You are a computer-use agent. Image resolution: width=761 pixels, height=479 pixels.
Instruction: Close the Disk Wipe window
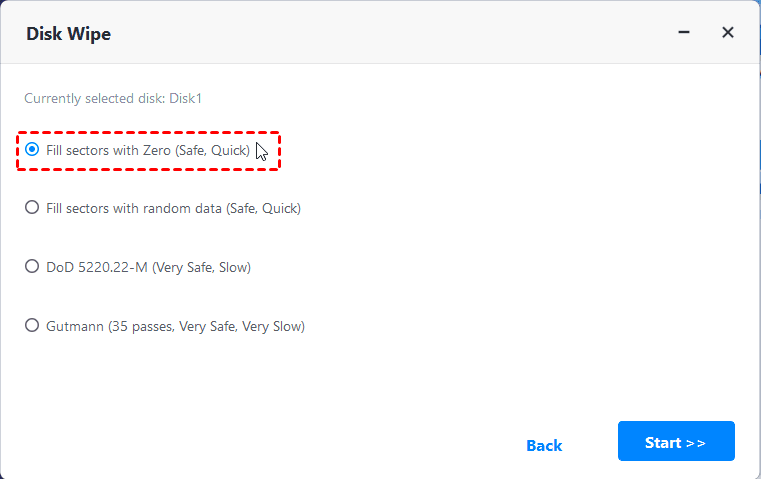coord(728,33)
